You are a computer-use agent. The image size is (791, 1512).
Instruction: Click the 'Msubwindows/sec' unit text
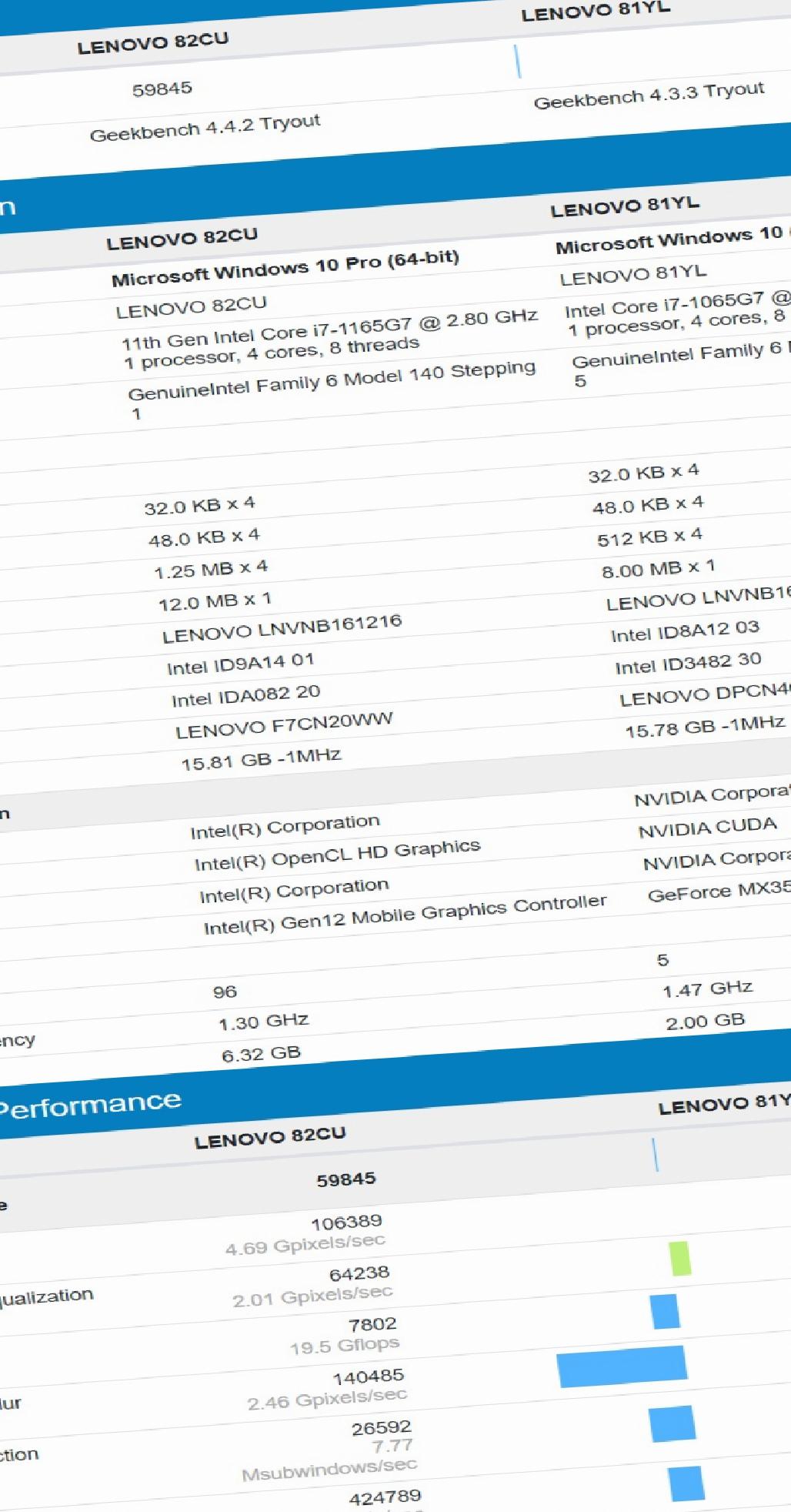(329, 1469)
